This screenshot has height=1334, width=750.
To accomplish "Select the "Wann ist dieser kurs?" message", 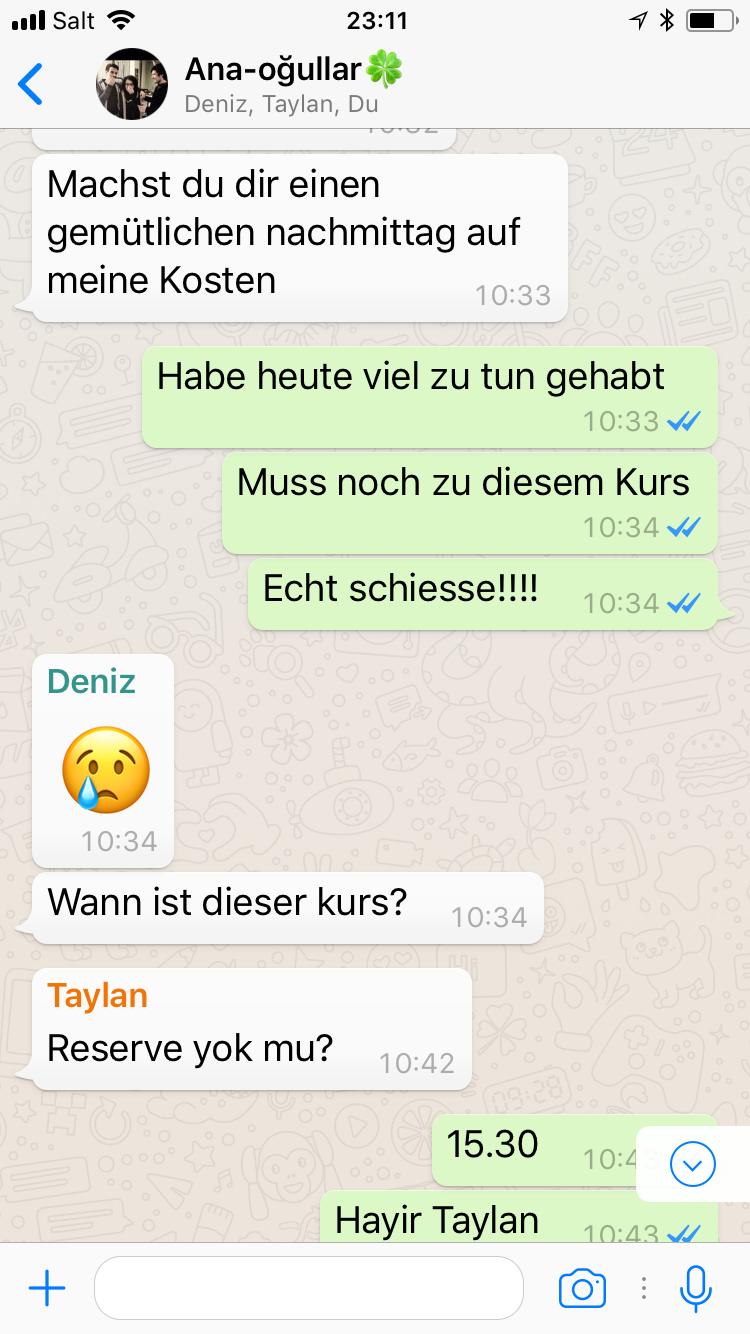I will pos(288,908).
